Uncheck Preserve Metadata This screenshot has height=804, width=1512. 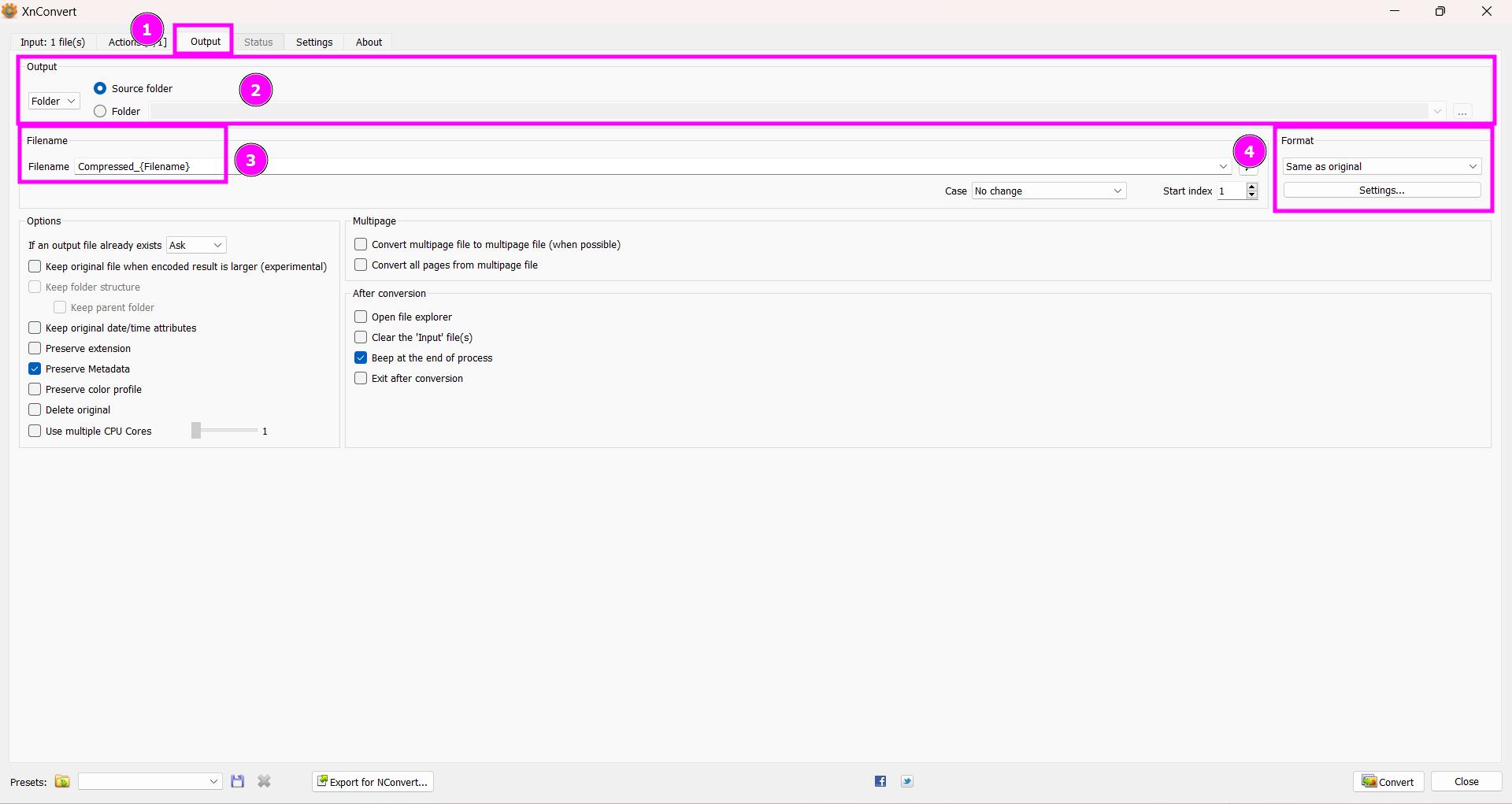pyautogui.click(x=35, y=369)
